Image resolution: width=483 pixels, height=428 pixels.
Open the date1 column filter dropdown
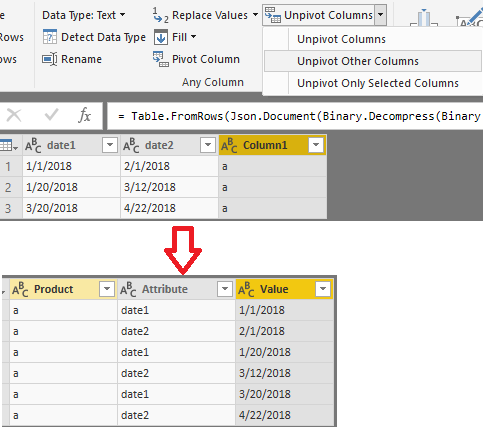click(110, 145)
